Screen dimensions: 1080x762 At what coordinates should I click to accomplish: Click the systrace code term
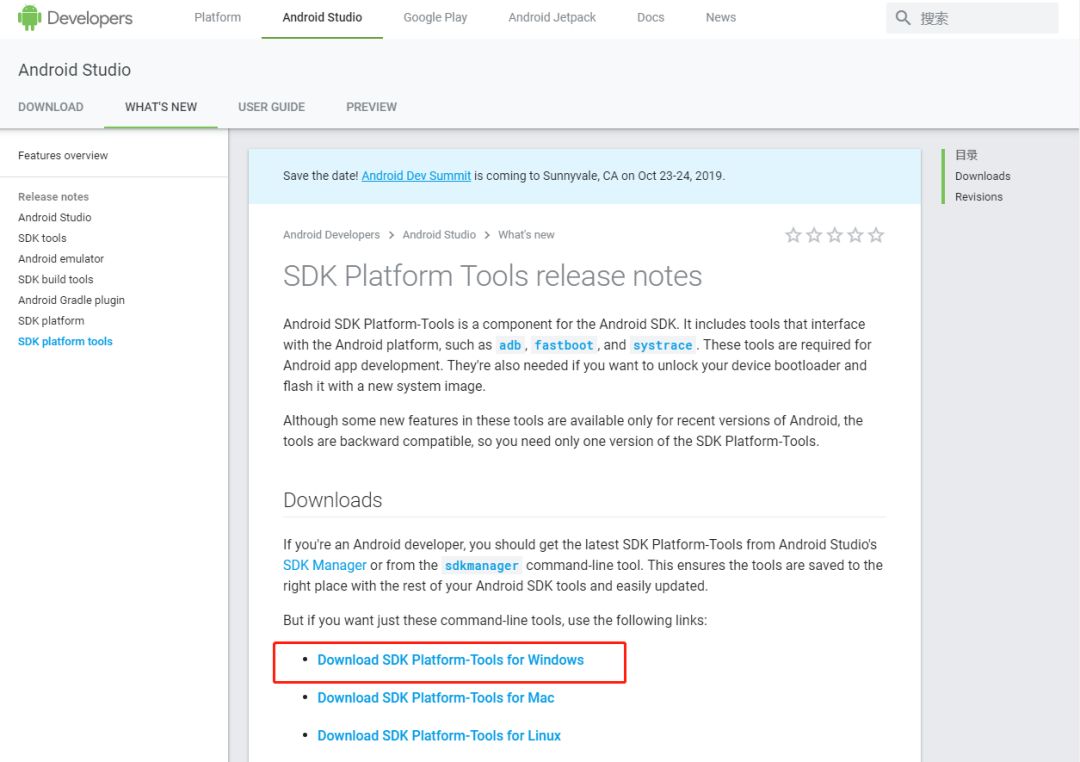pyautogui.click(x=663, y=345)
